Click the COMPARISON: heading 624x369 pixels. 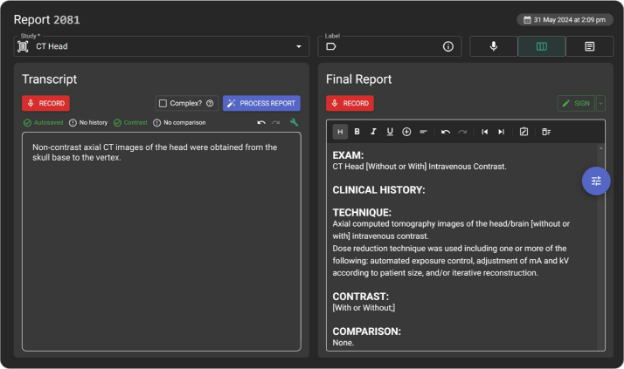tap(367, 331)
